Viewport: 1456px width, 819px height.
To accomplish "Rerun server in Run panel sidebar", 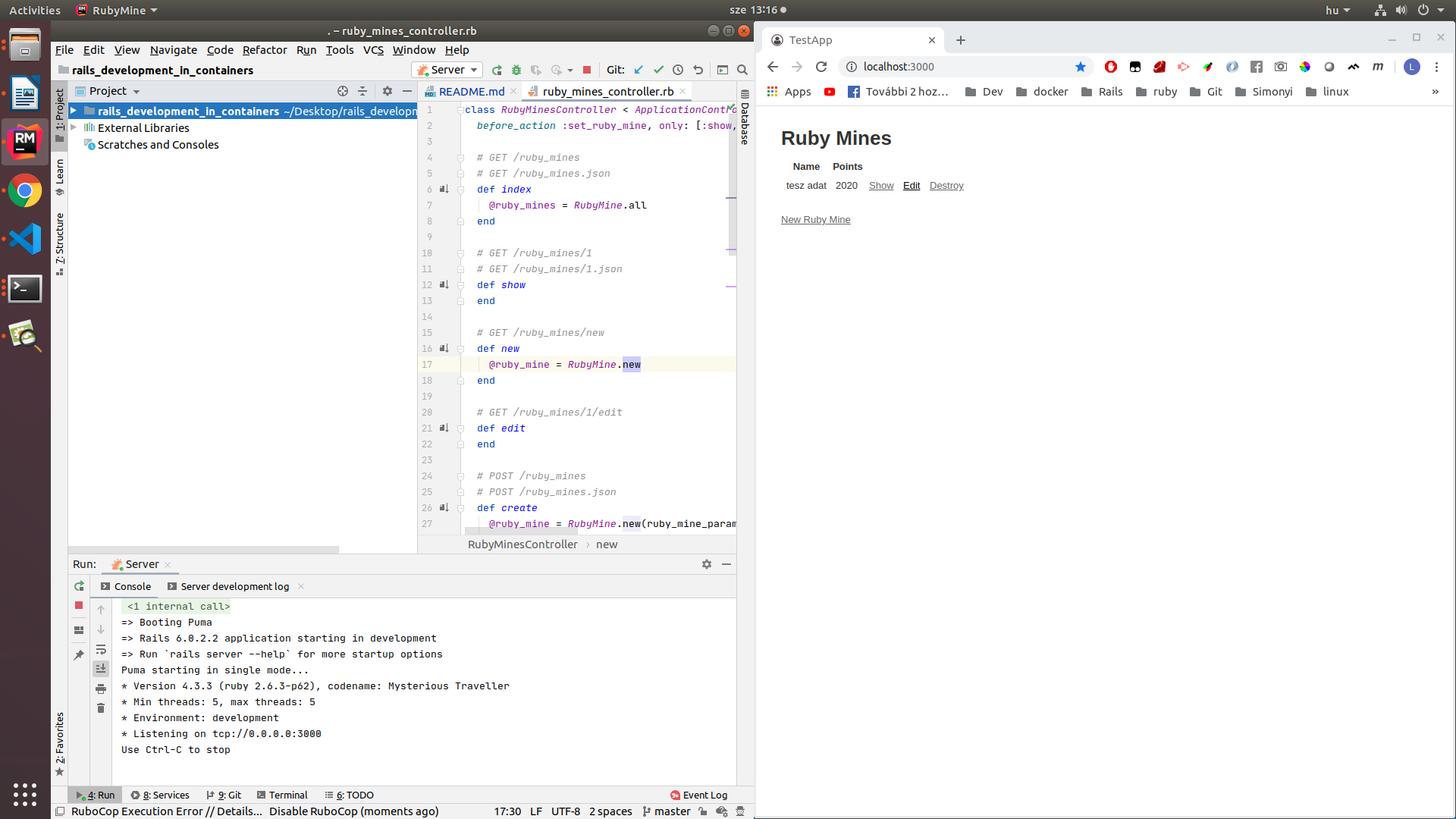I will click(x=79, y=586).
